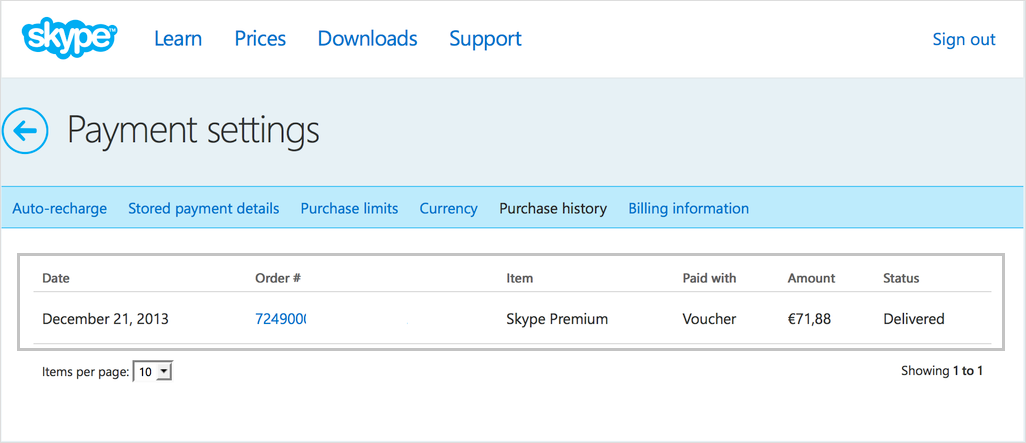Open Stored payment details tab
The image size is (1026, 443).
[x=203, y=209]
